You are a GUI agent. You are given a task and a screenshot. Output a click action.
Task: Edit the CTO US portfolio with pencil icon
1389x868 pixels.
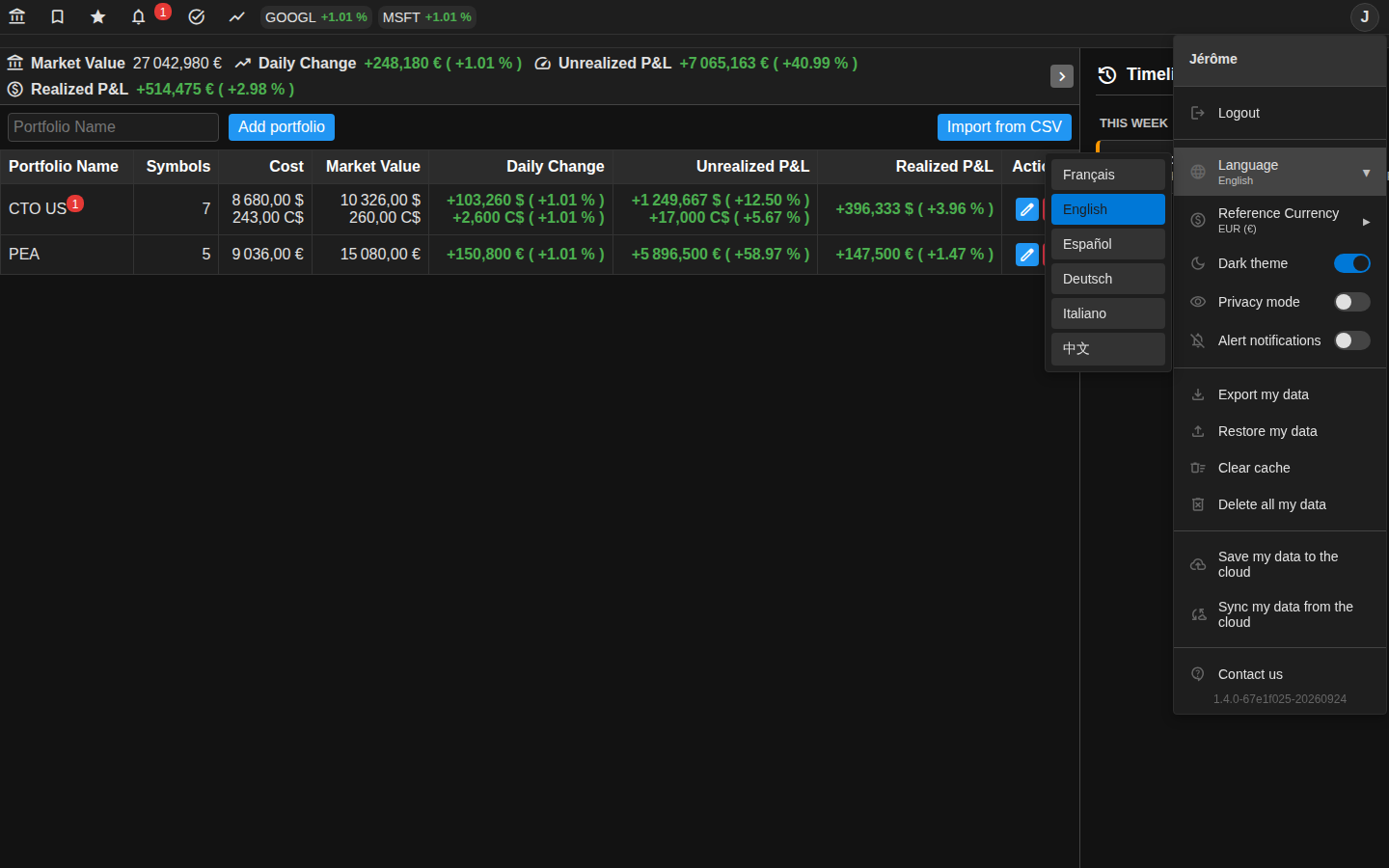tap(1027, 209)
